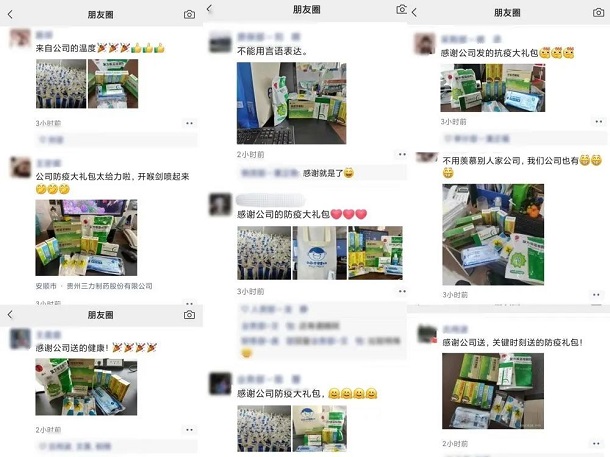Open the location link 贵州三力制药股份有限公司
This screenshot has width=610, height=457.
(x=109, y=286)
